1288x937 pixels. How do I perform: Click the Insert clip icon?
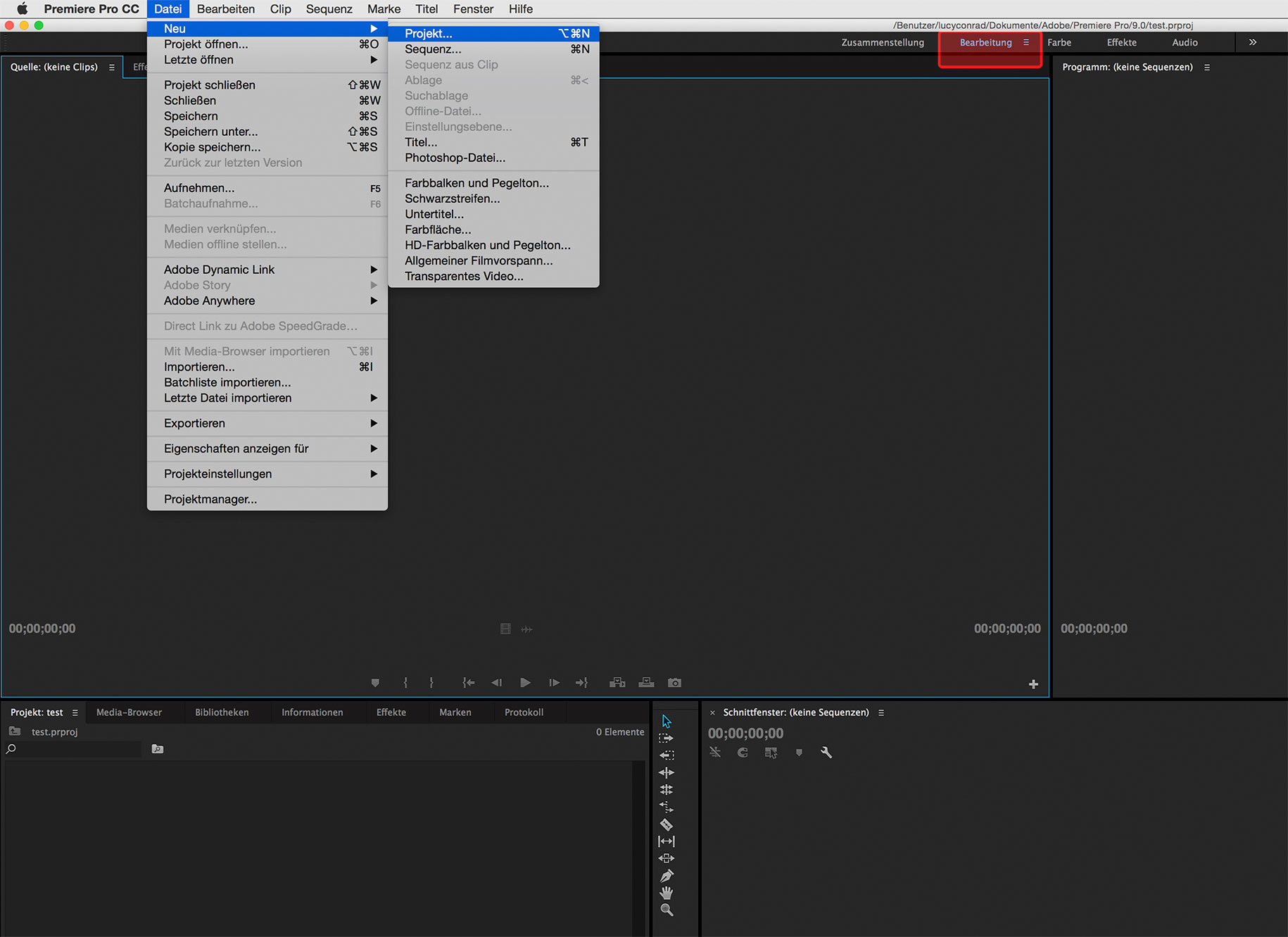click(617, 683)
